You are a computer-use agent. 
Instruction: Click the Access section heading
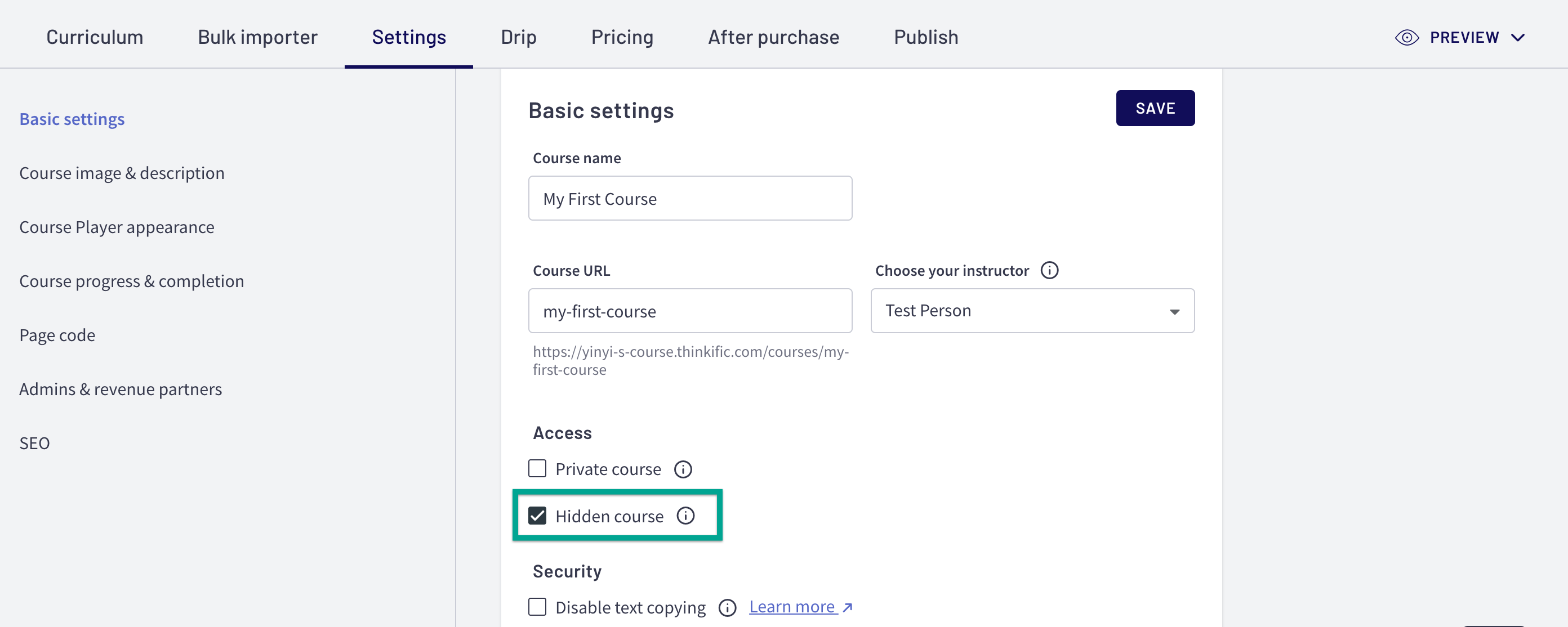[x=562, y=433]
